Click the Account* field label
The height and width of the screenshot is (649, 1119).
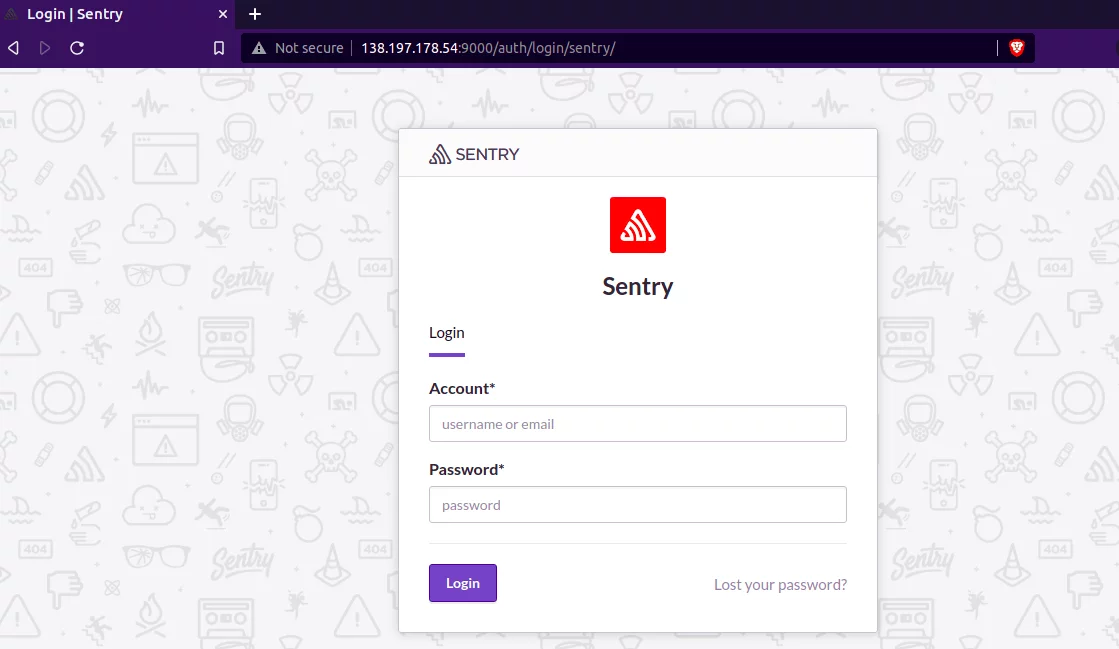point(462,388)
